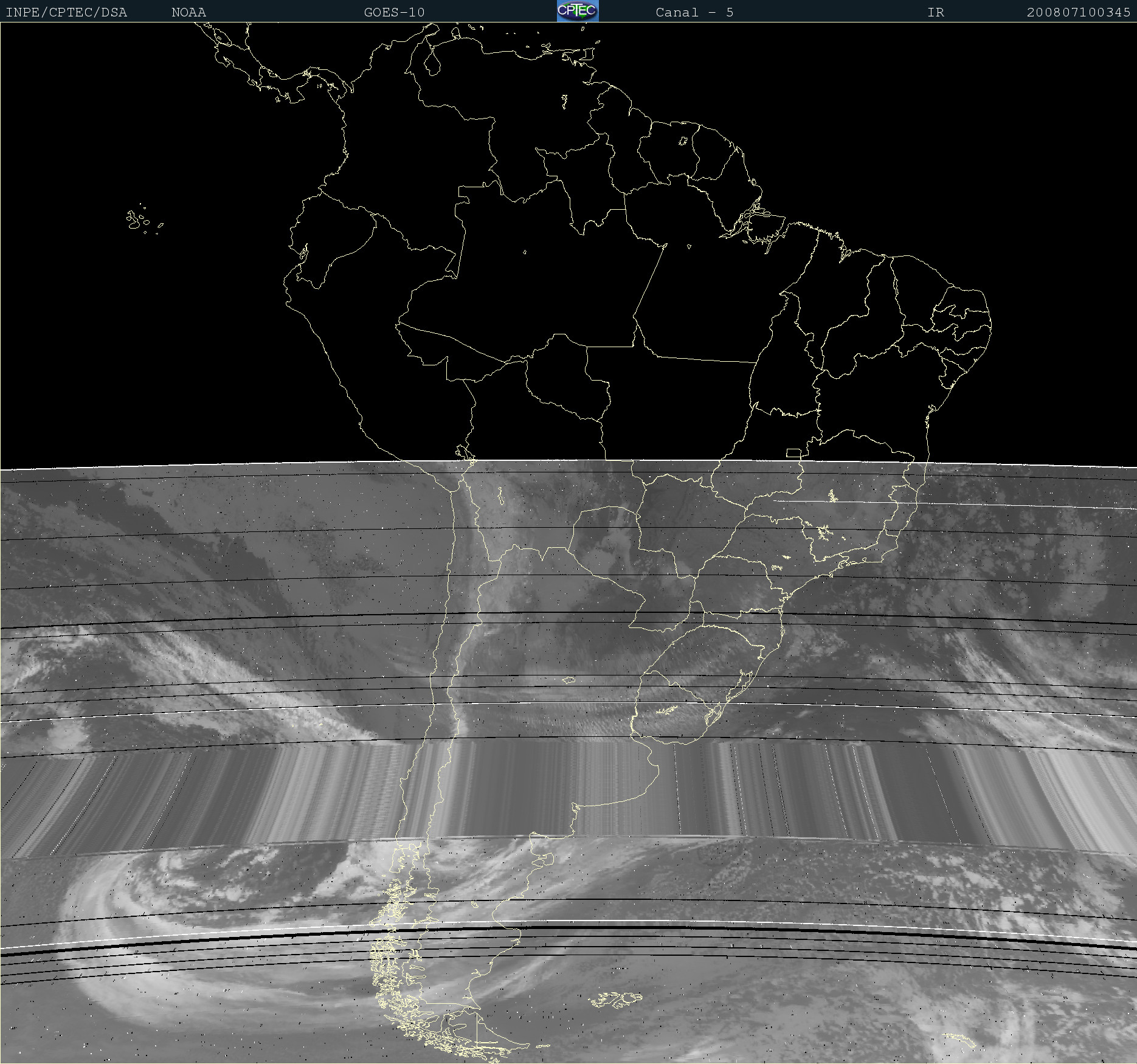Screen dimensions: 1137x1064
Task: Click the GOES-10 satellite label
Action: tap(394, 12)
